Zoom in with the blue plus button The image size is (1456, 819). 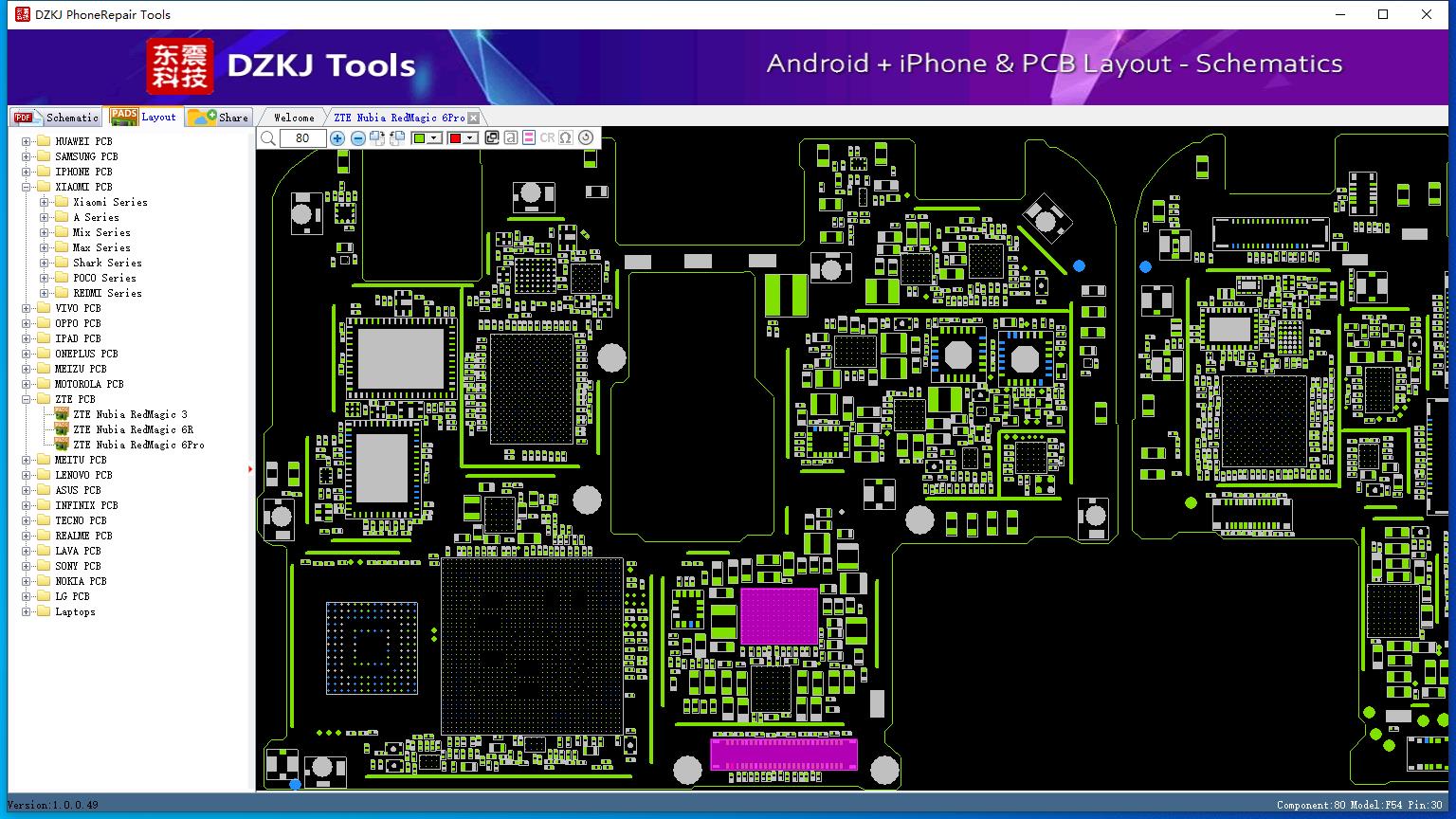337,138
